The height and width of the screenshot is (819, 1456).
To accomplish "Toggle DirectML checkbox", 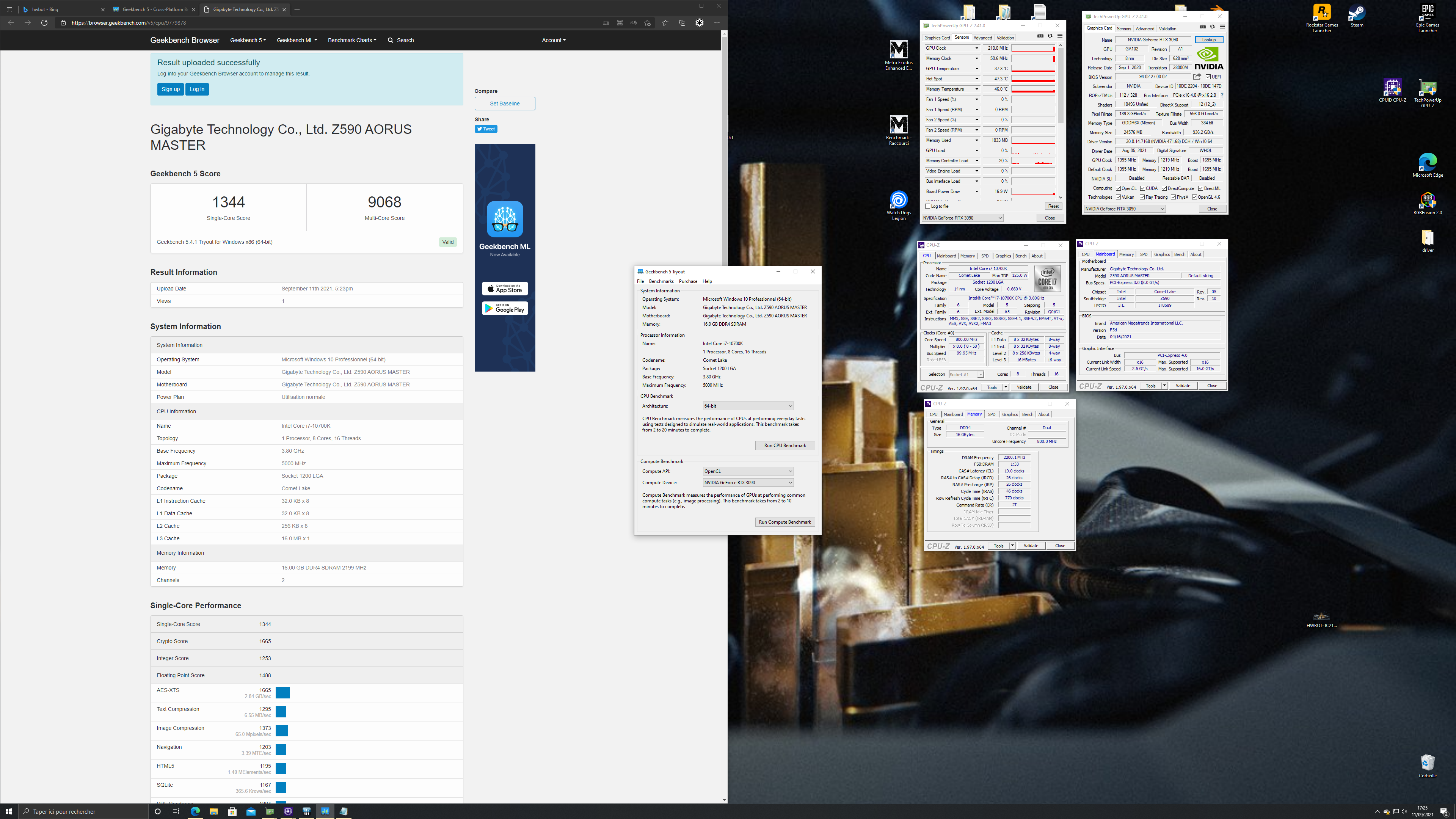I will pos(1200,188).
